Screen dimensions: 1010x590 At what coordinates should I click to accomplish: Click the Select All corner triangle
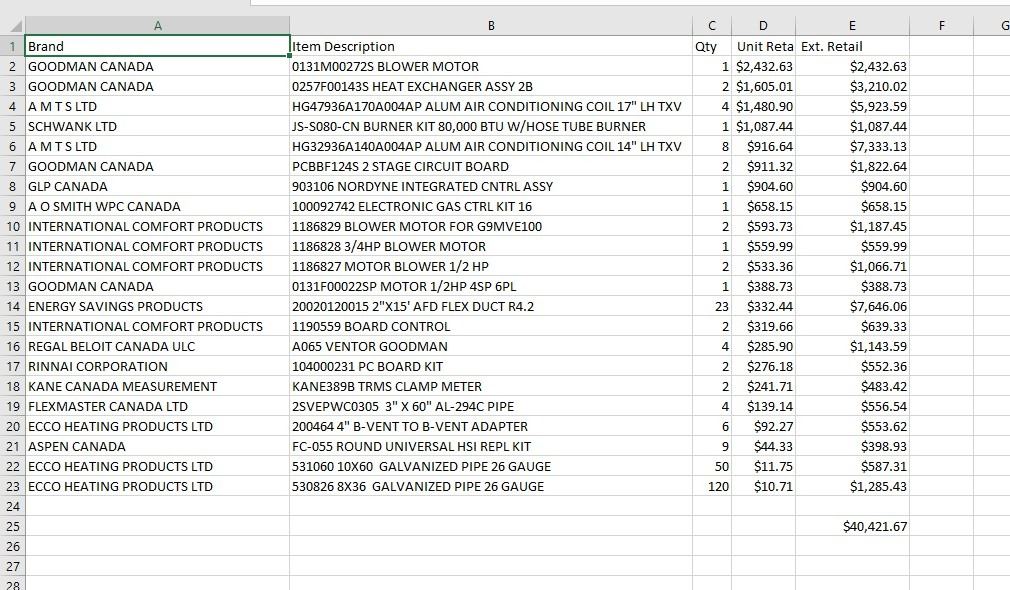click(12, 26)
